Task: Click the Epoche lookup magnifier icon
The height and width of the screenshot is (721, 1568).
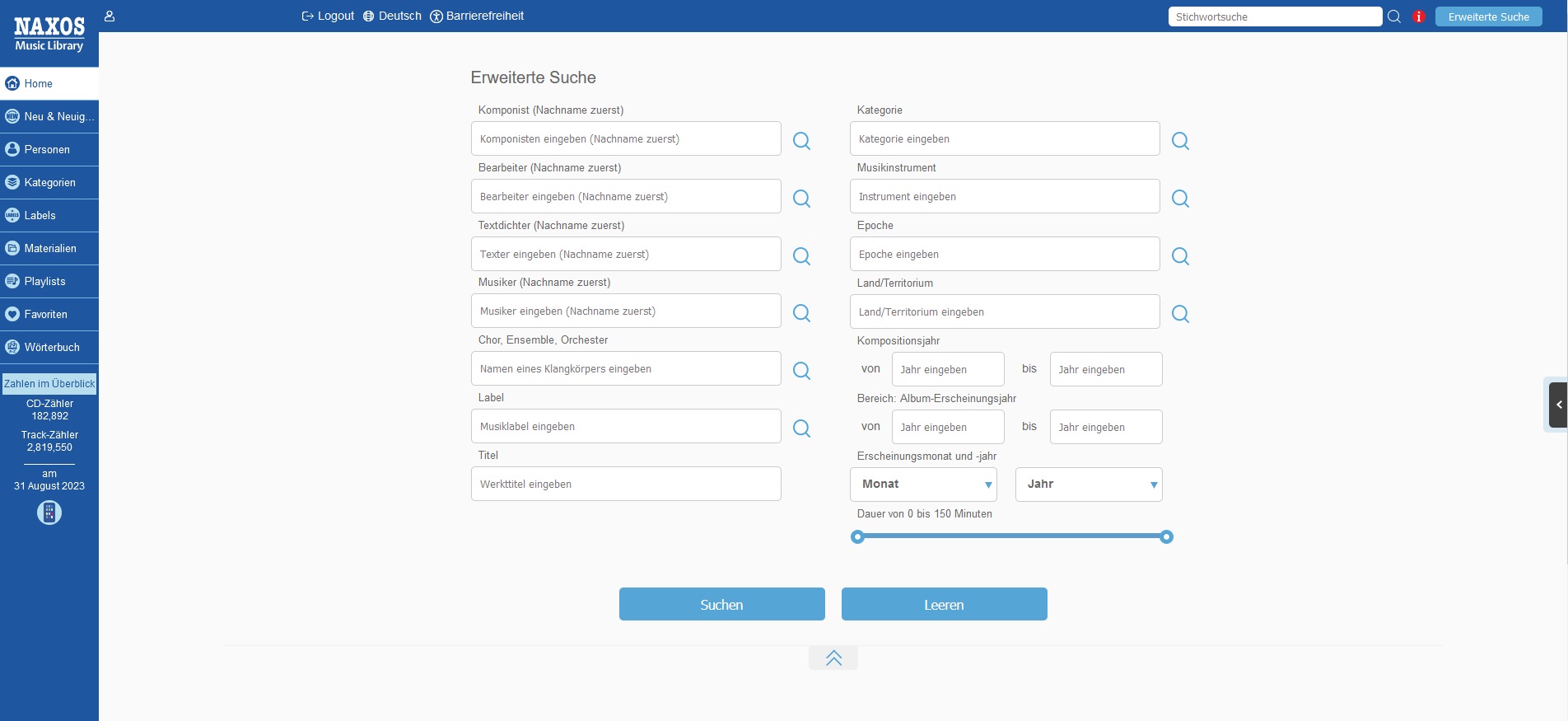Action: pyautogui.click(x=1179, y=256)
